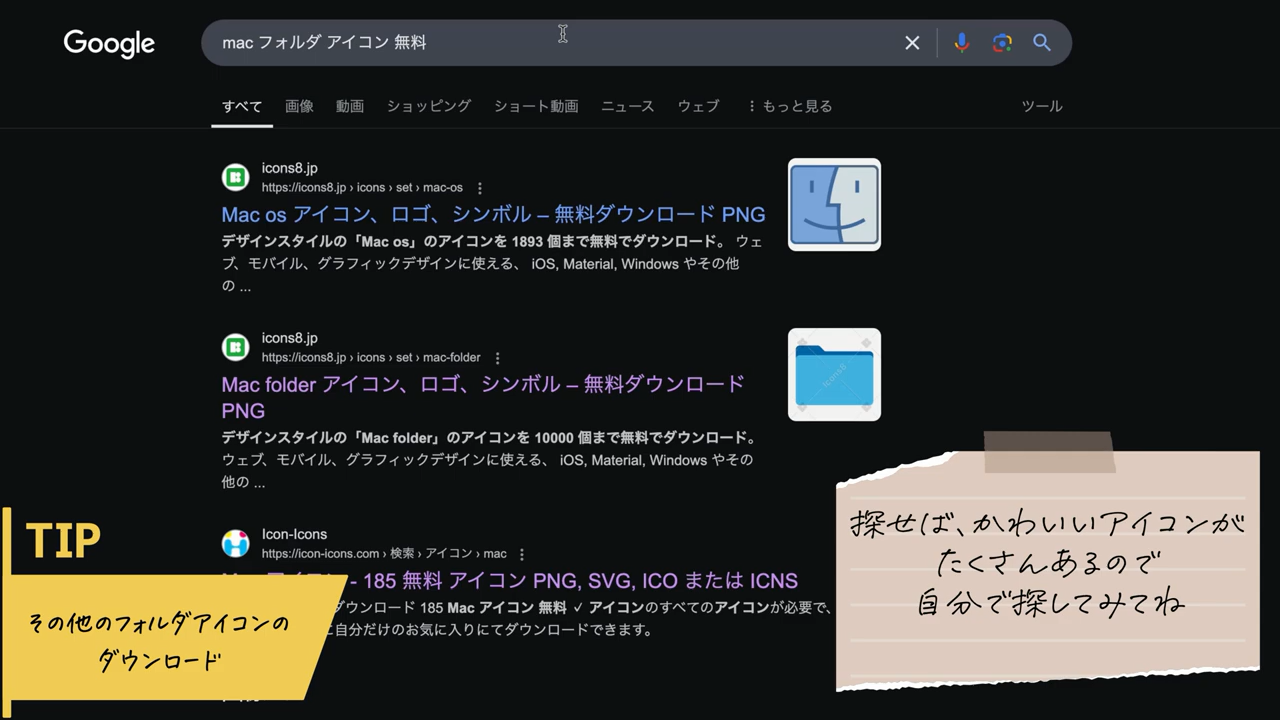
Task: Submit search with the magnifier icon
Action: [1042, 43]
